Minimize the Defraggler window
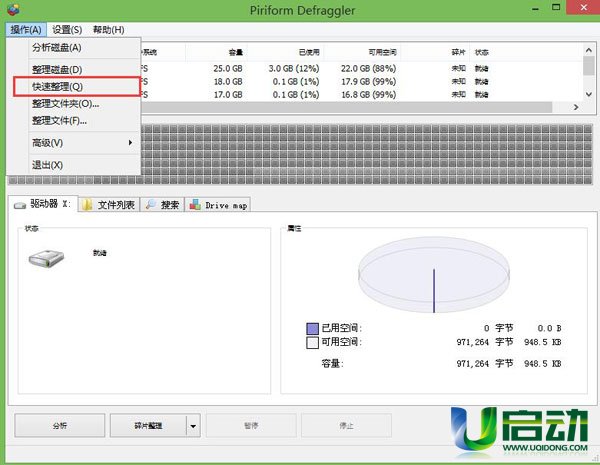Screen dimensions: 600x465 tap(536, 8)
